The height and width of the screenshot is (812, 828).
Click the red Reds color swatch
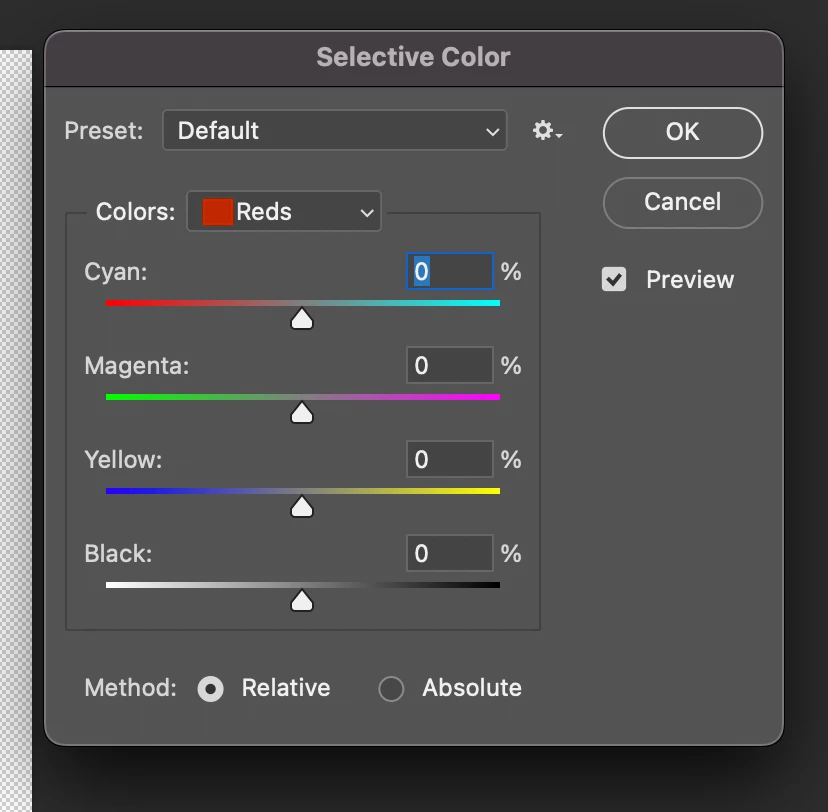click(x=218, y=212)
